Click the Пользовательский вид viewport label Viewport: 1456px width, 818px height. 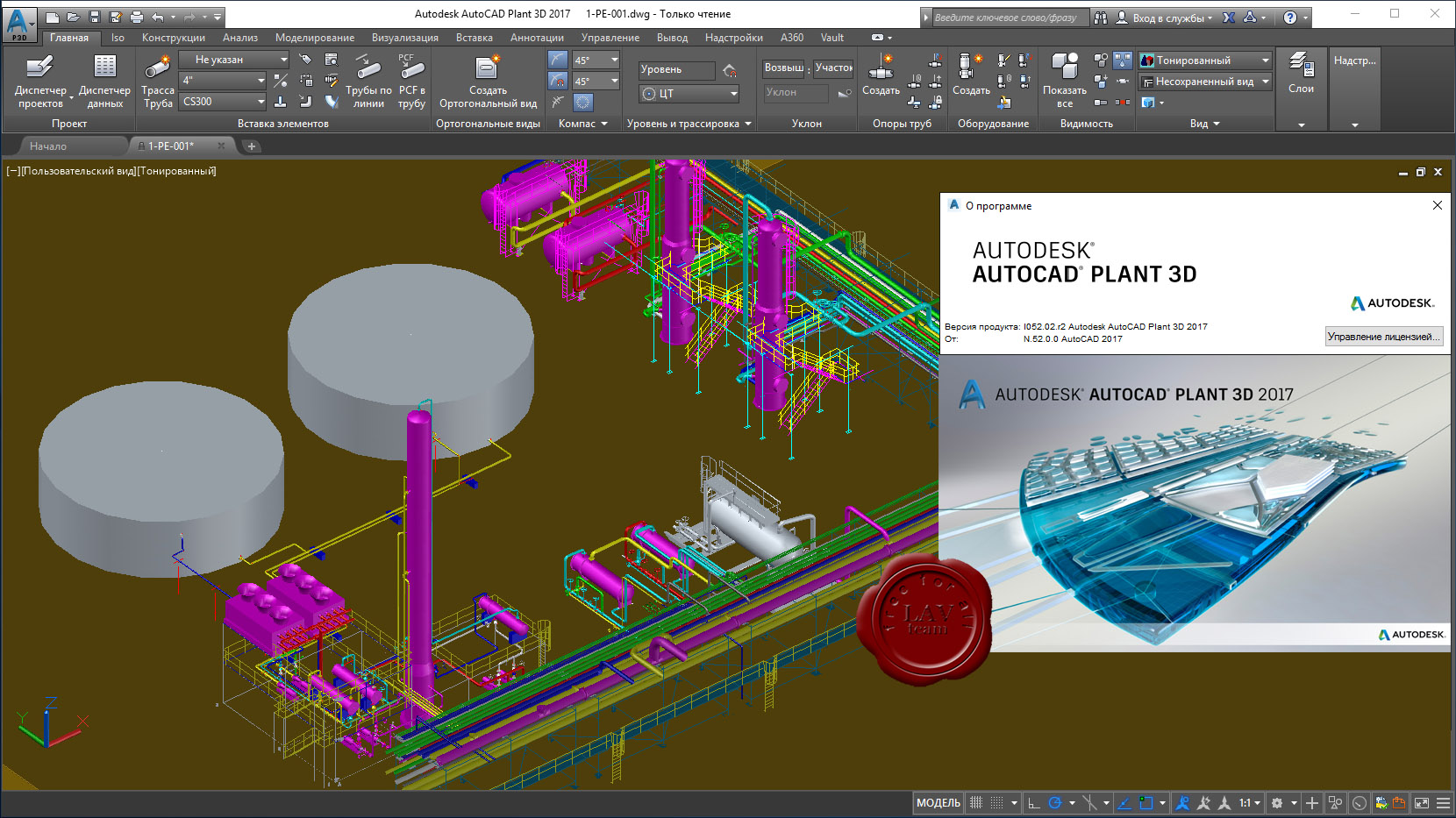(x=78, y=171)
